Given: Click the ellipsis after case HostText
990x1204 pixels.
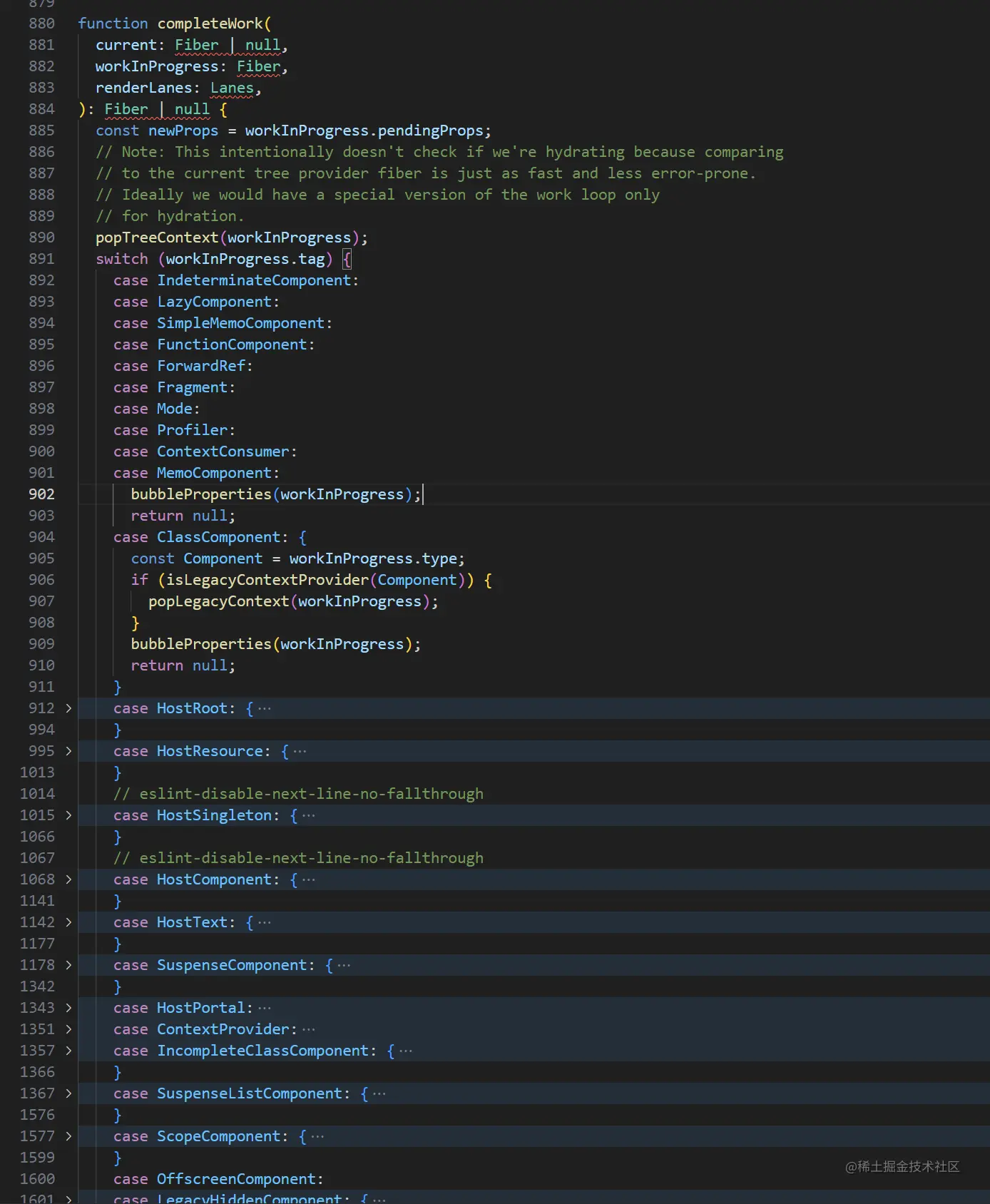Looking at the screenshot, I should [x=265, y=922].
